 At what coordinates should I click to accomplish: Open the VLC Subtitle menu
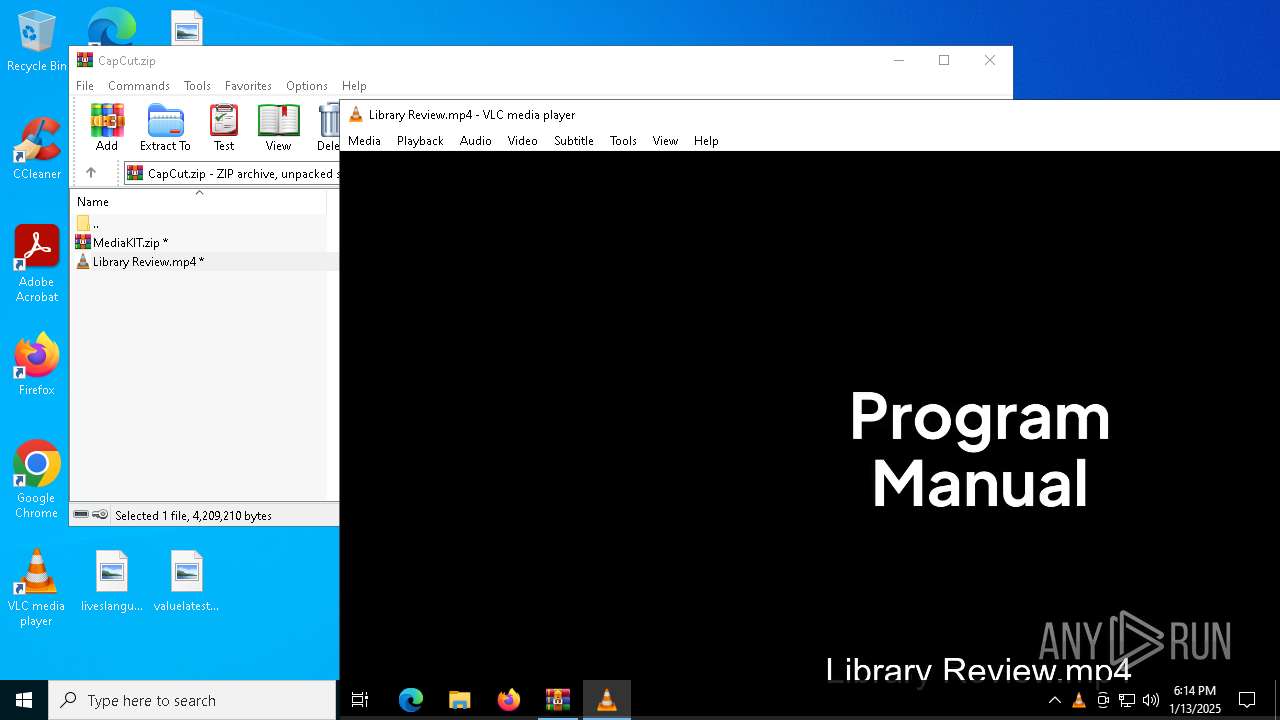[574, 141]
